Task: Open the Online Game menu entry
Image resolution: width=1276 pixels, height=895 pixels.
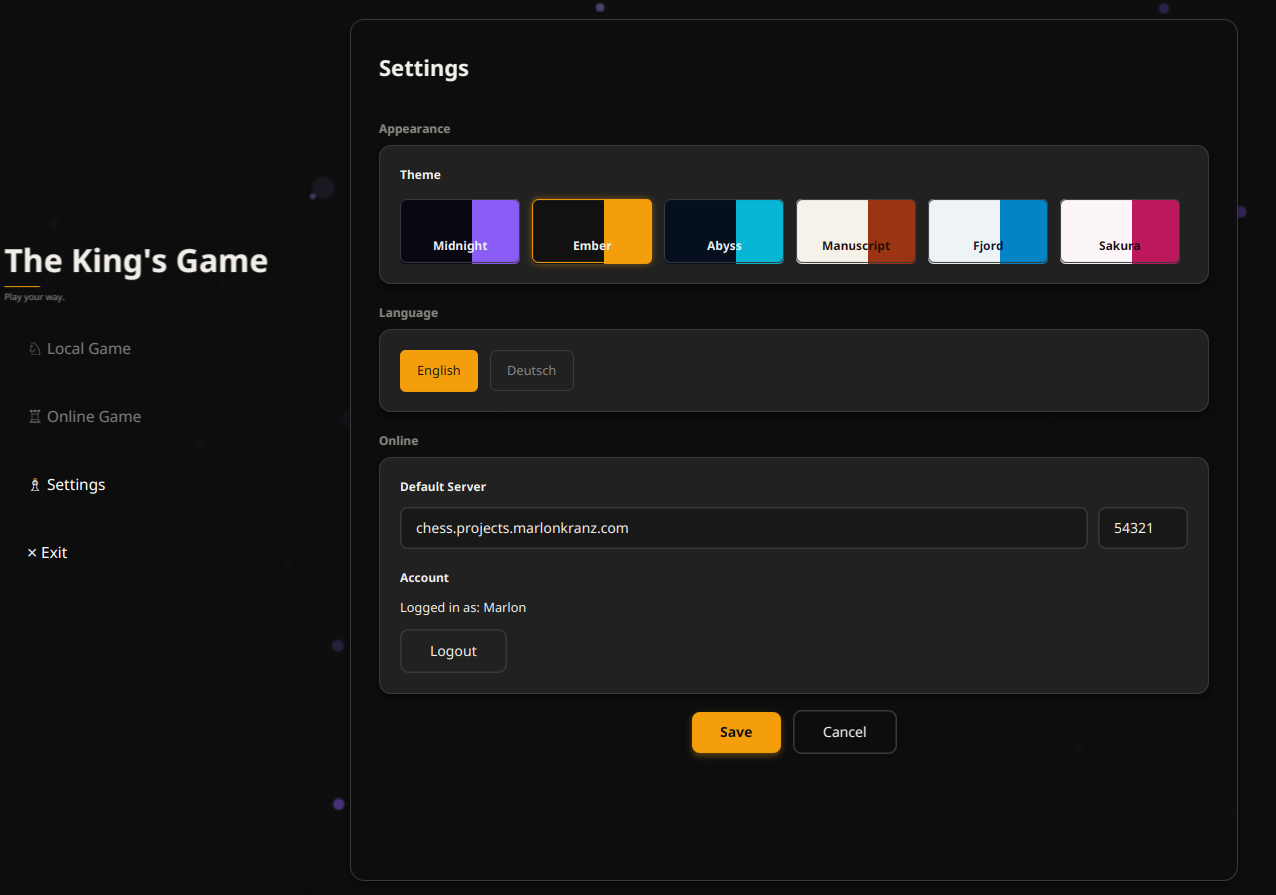Action: 93,417
